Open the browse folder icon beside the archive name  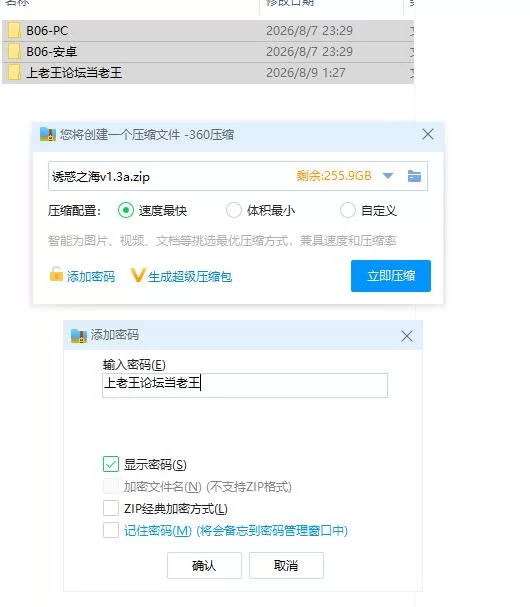[x=414, y=176]
